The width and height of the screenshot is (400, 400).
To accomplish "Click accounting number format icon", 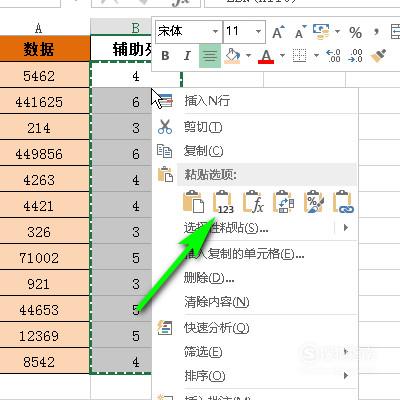I will (x=321, y=31).
